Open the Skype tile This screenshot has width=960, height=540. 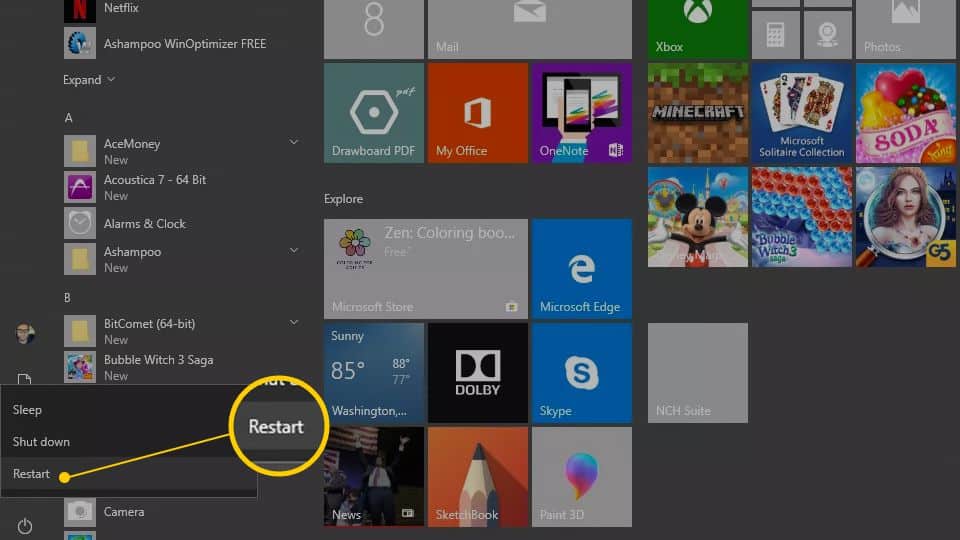coord(581,372)
